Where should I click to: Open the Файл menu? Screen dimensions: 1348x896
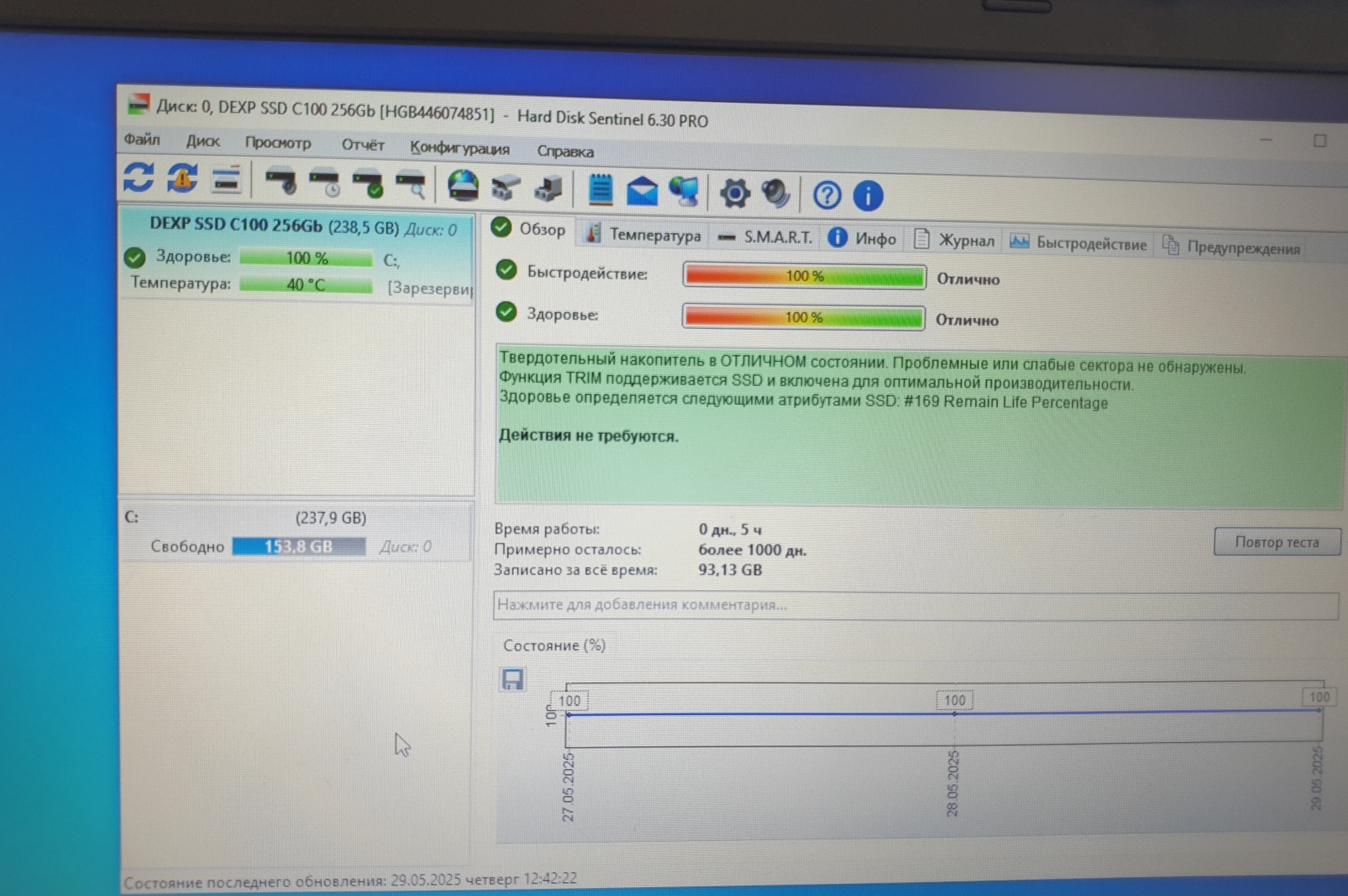pos(142,139)
